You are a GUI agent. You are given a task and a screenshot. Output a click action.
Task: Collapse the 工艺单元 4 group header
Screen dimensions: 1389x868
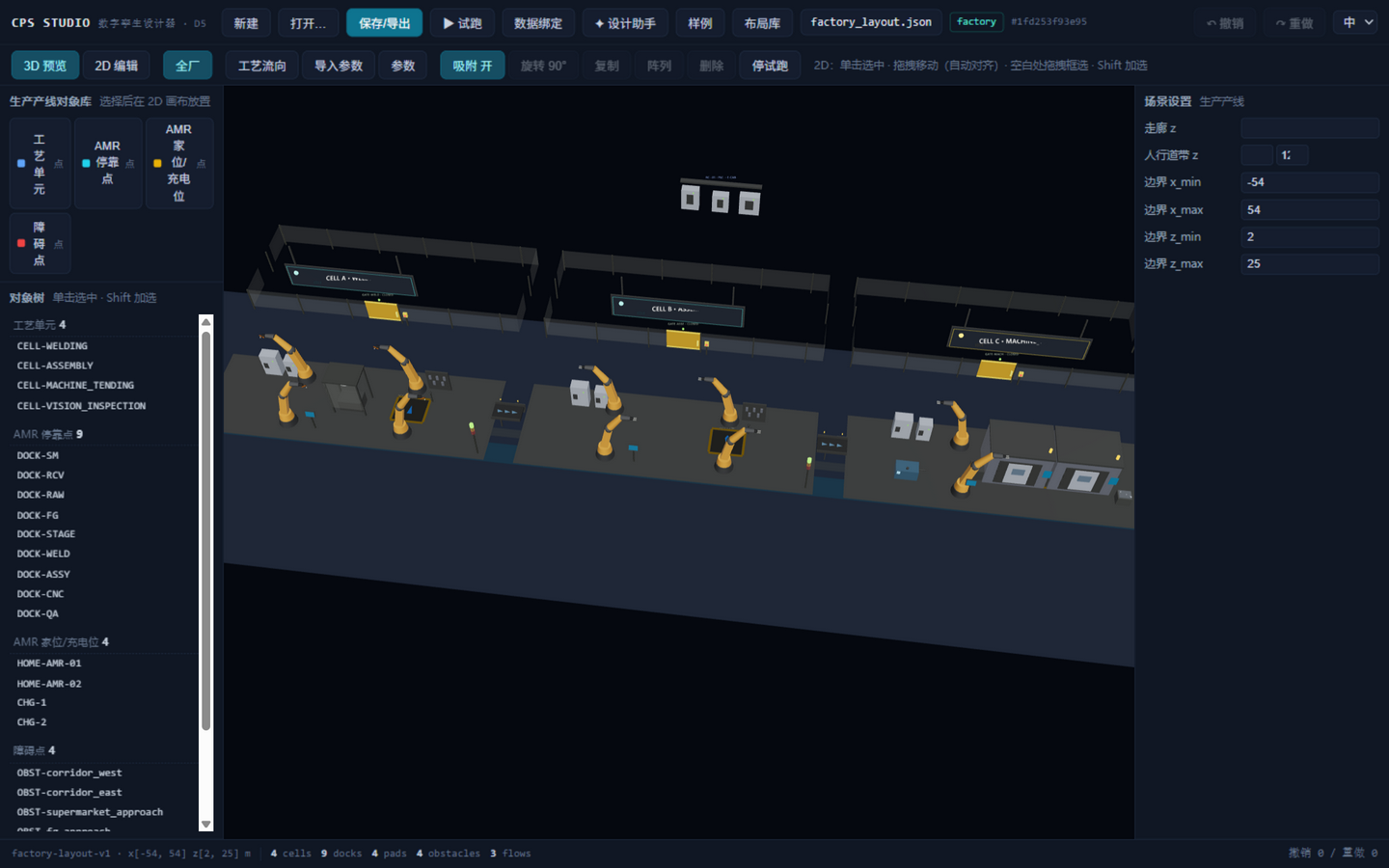click(x=104, y=325)
